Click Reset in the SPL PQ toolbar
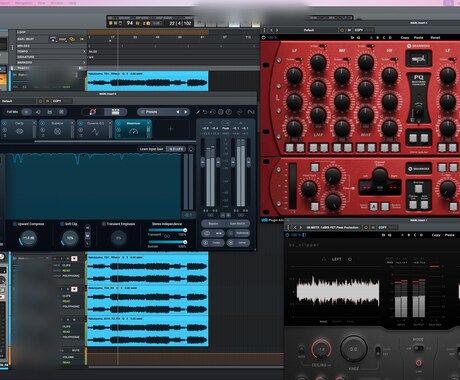The height and width of the screenshot is (380, 460). (x=435, y=38)
